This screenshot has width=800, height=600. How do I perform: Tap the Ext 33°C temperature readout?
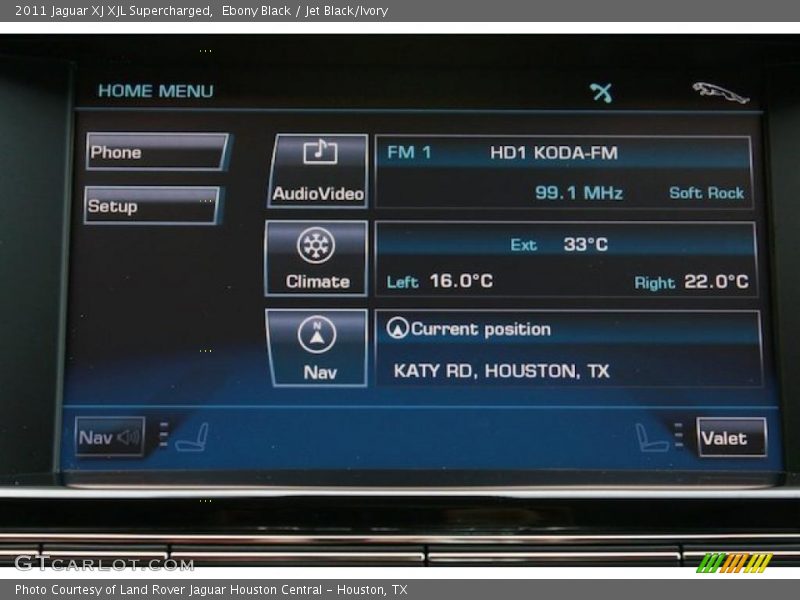559,244
